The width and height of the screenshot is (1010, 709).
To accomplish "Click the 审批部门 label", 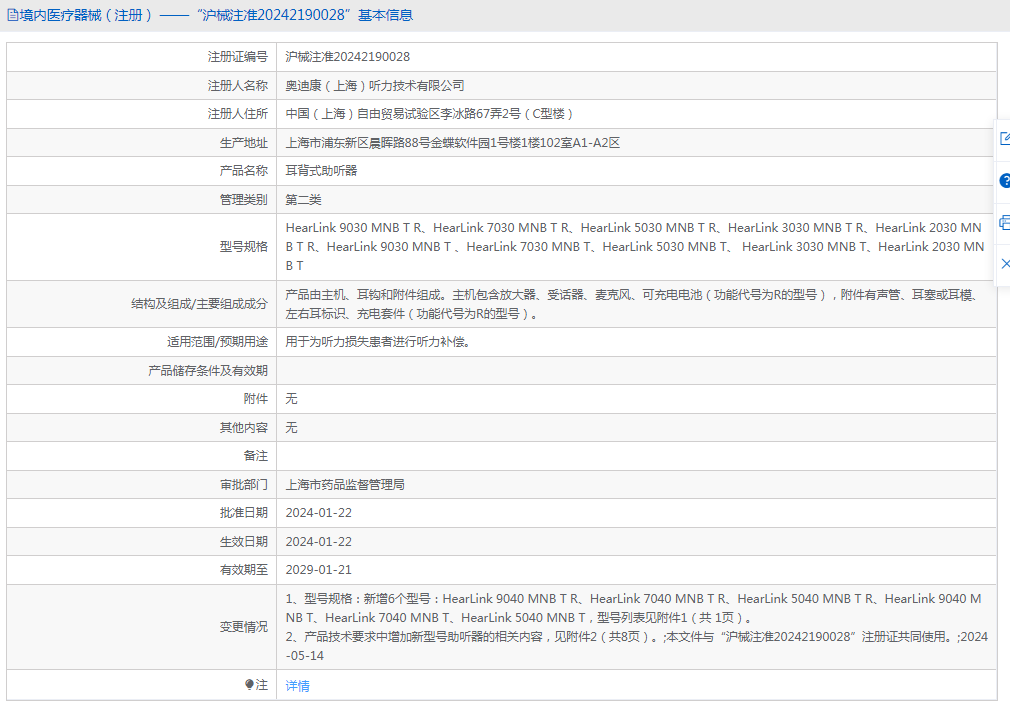I will (243, 485).
